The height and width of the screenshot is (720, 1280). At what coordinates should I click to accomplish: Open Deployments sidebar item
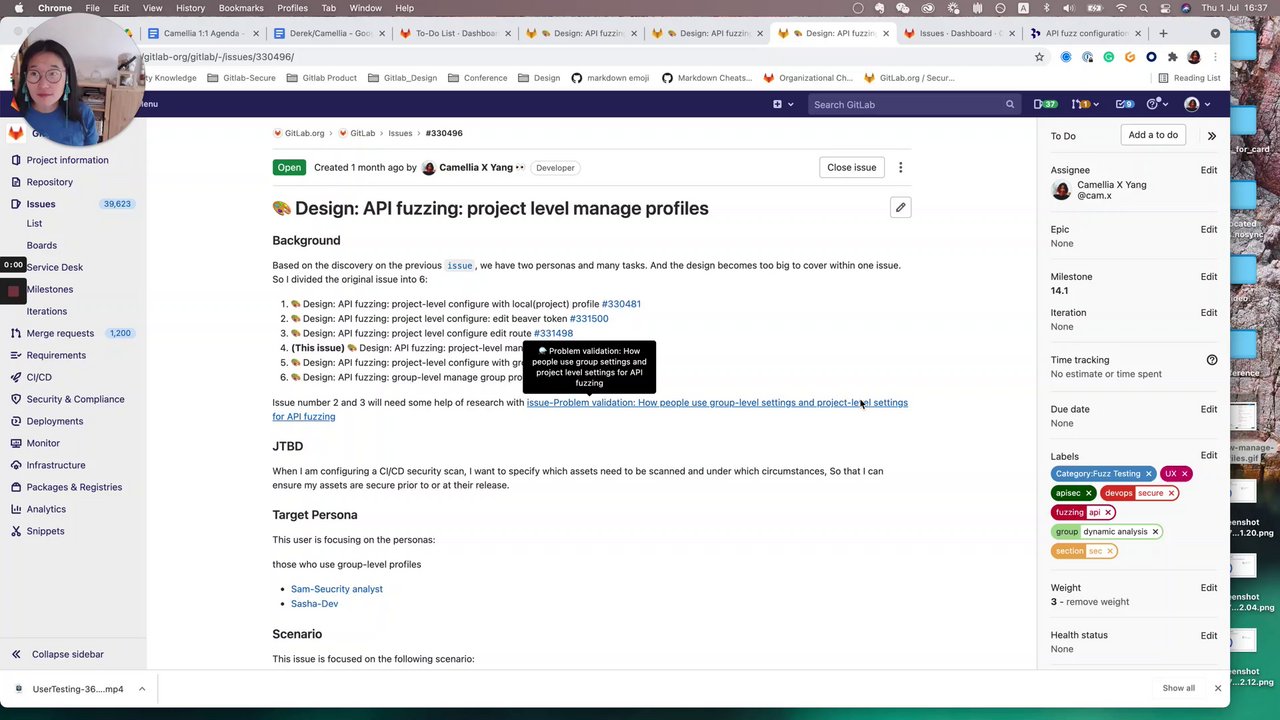[x=54, y=421]
